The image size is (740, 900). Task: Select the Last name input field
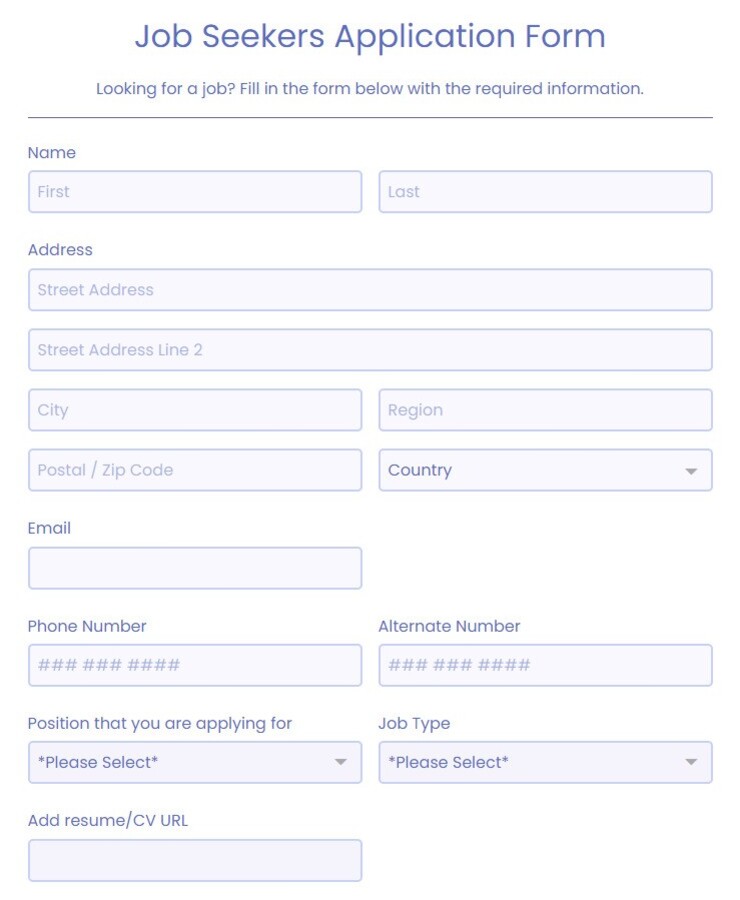(545, 192)
